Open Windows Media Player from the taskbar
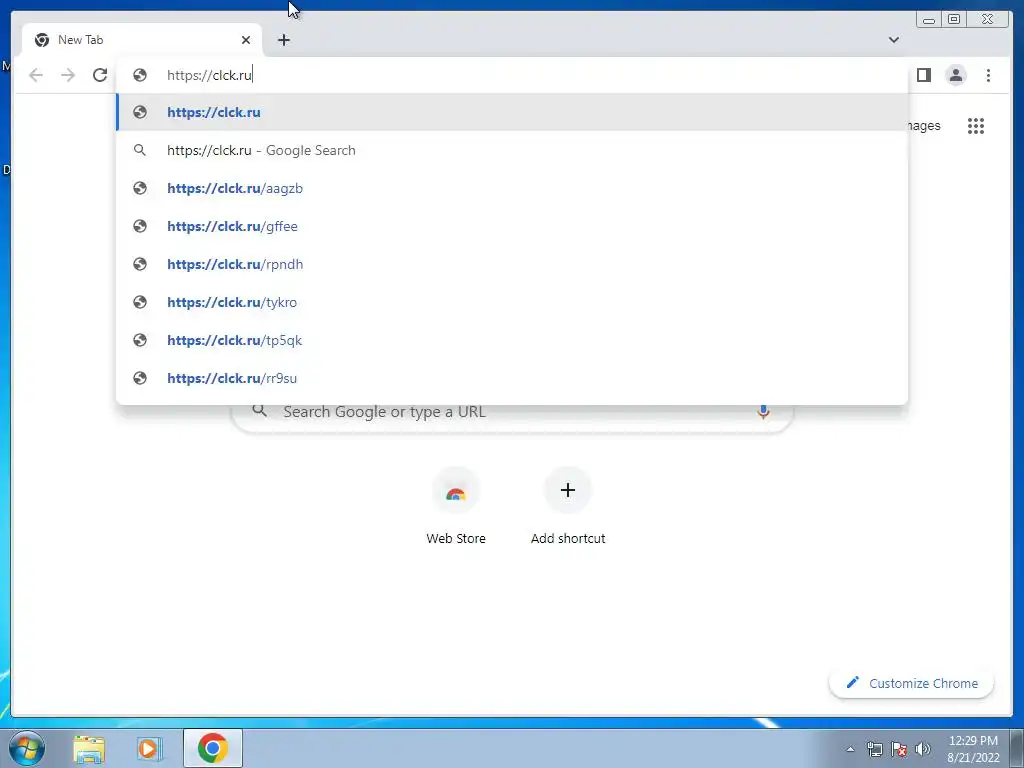This screenshot has height=768, width=1024. pos(150,748)
